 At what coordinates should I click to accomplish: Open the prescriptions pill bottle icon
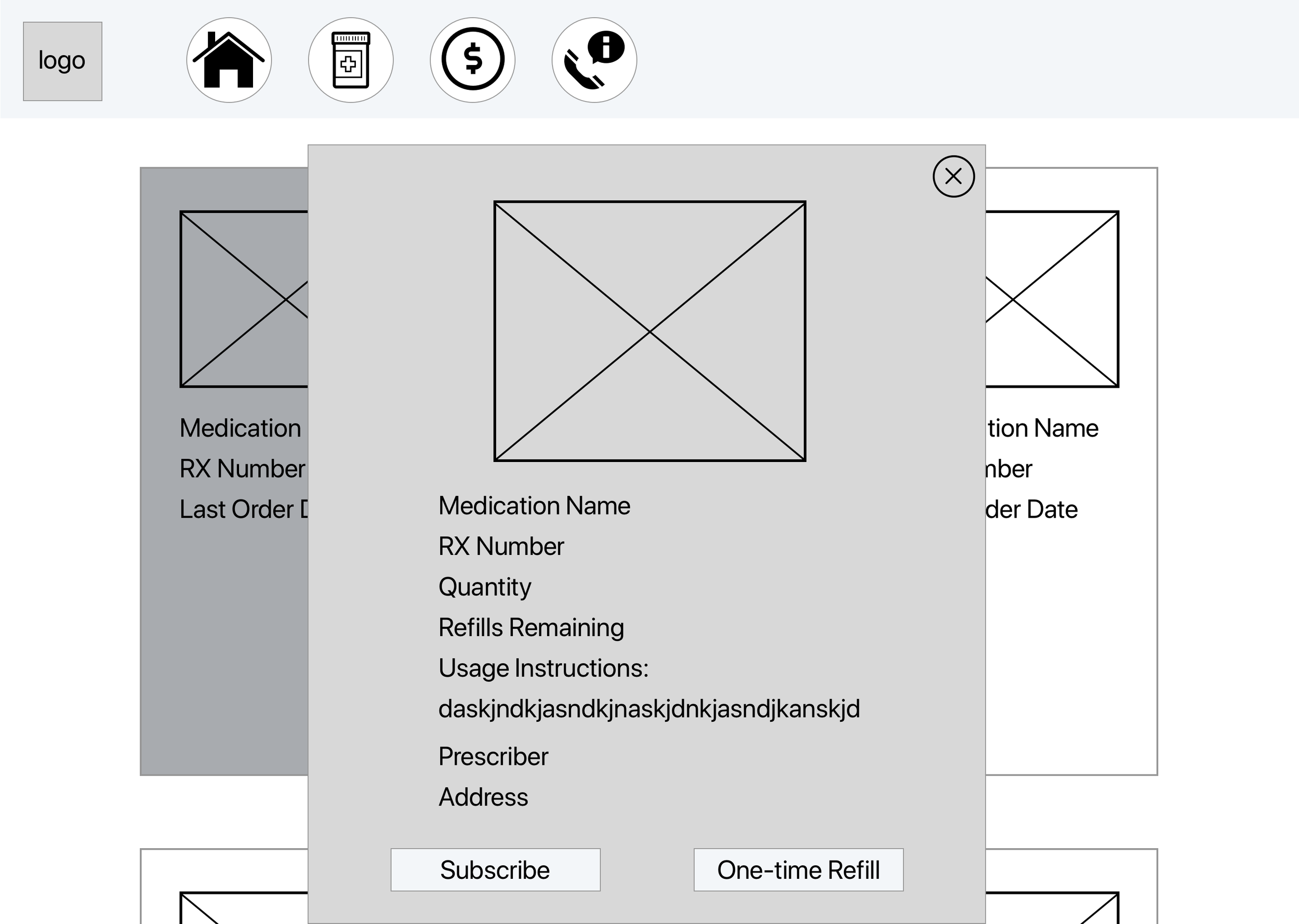coord(350,60)
